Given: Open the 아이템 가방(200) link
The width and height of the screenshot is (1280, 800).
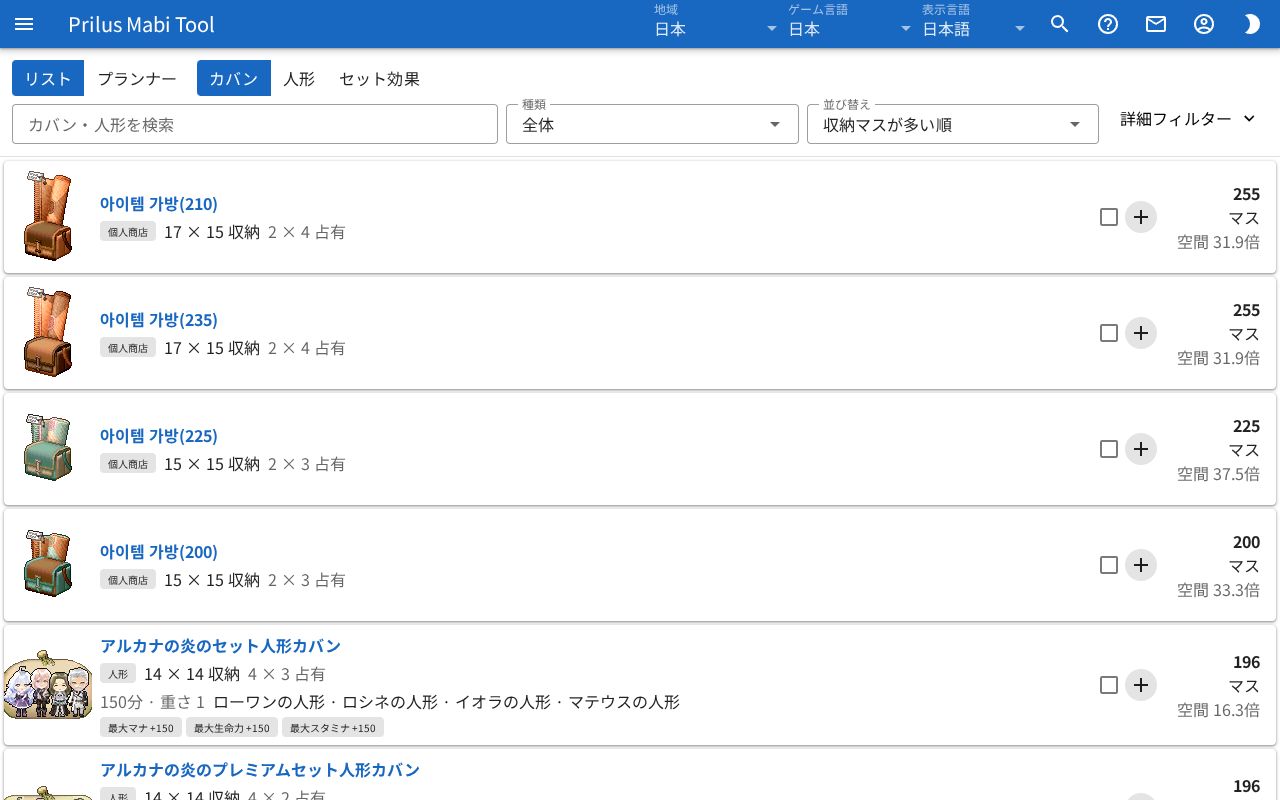Looking at the screenshot, I should click(159, 552).
